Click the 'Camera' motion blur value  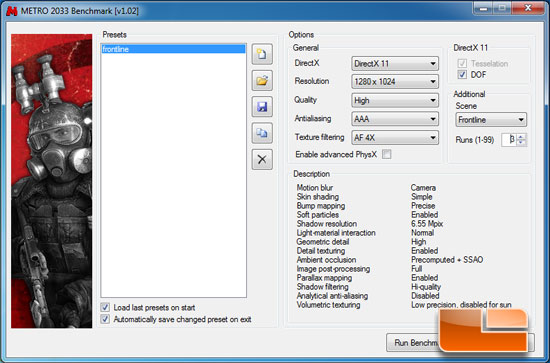(423, 188)
